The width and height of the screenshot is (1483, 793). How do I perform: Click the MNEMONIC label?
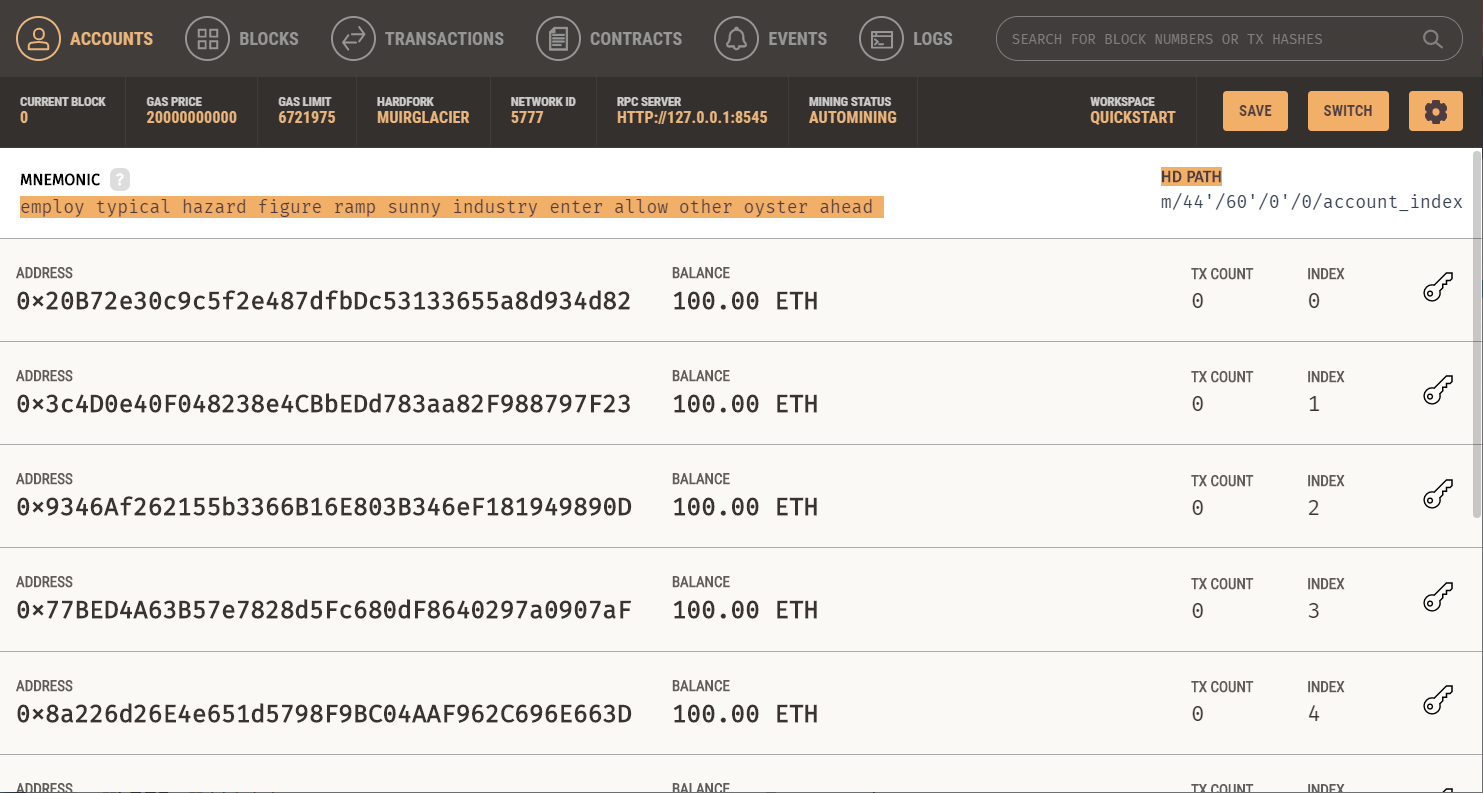60,180
